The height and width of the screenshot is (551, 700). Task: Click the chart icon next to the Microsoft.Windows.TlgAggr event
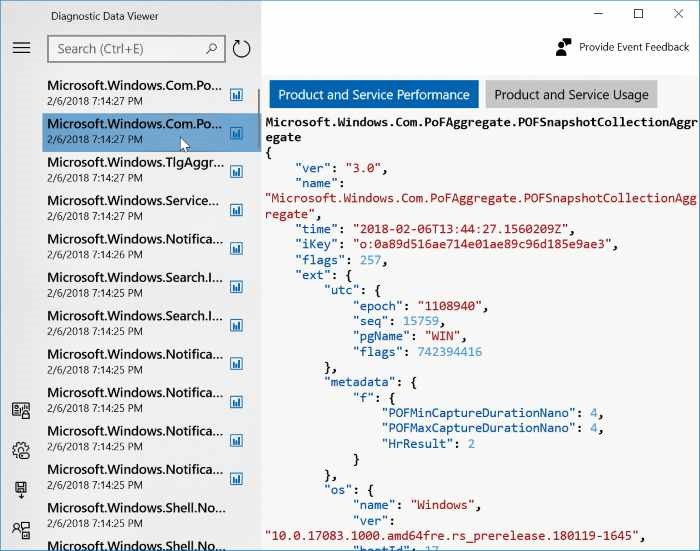coord(237,170)
